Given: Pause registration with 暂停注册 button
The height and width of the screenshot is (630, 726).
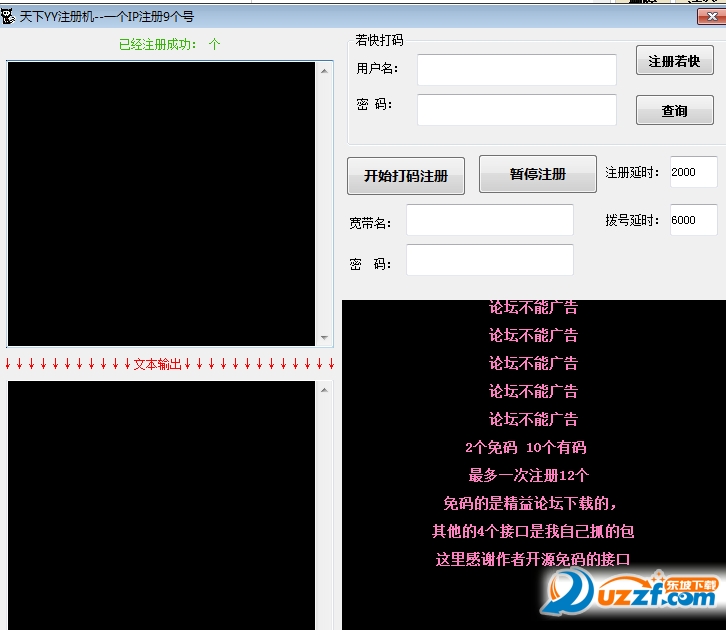Looking at the screenshot, I should tap(538, 174).
